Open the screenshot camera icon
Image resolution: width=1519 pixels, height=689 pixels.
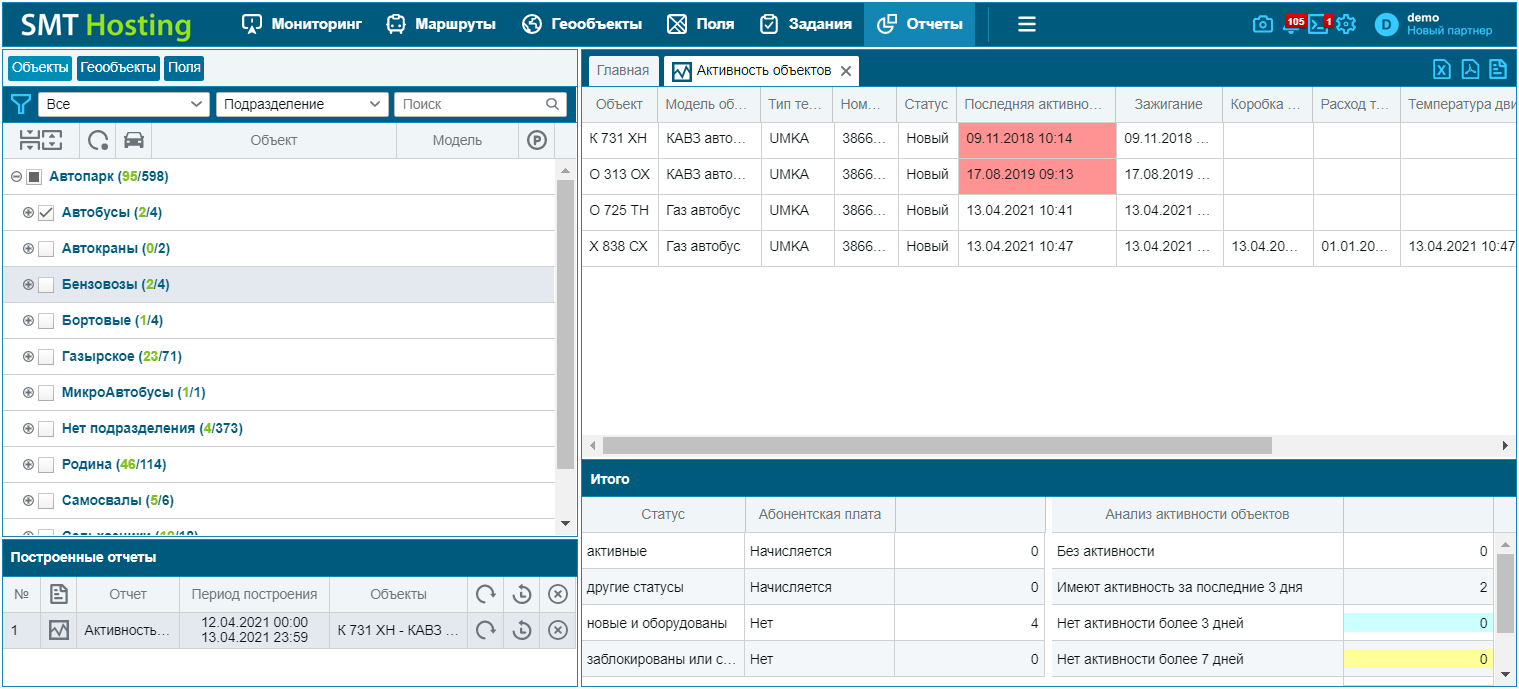pos(1263,24)
